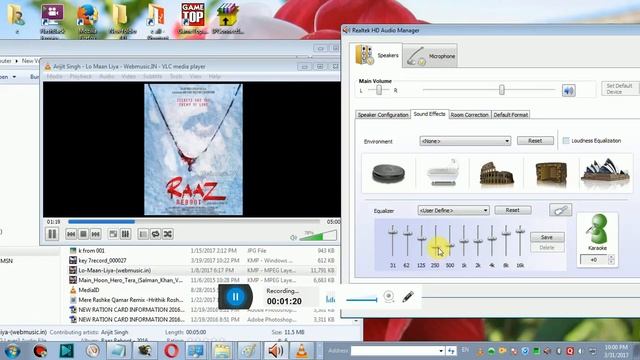Select the Speakers device tab in Realtek

[x=376, y=55]
